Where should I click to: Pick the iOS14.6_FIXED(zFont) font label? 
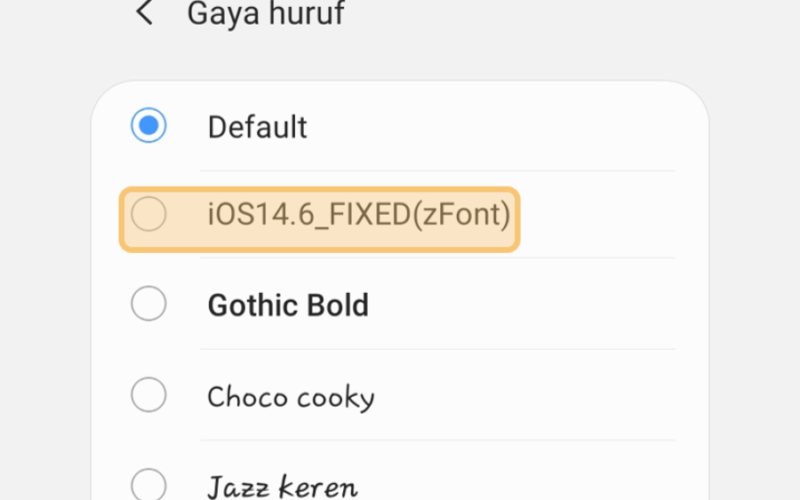(x=359, y=214)
